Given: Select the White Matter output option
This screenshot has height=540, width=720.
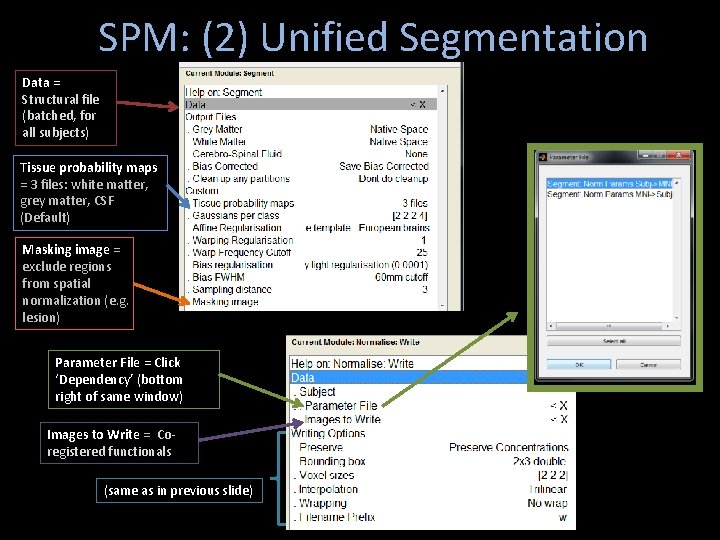Looking at the screenshot, I should [311, 141].
